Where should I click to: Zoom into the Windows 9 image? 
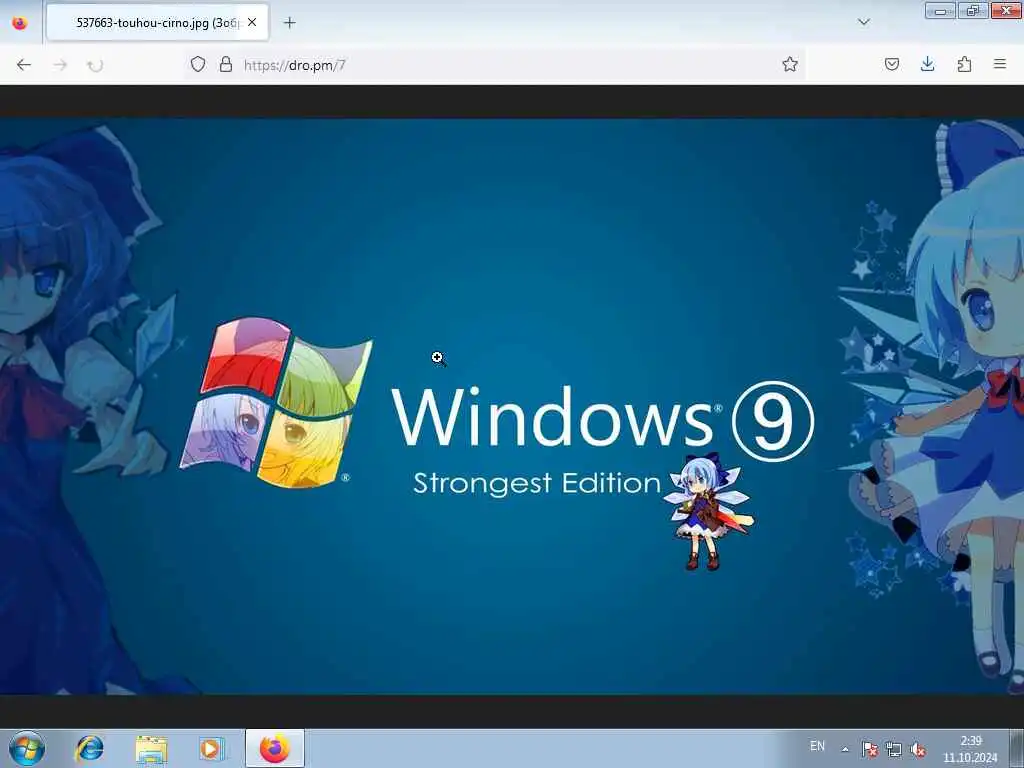pyautogui.click(x=512, y=406)
